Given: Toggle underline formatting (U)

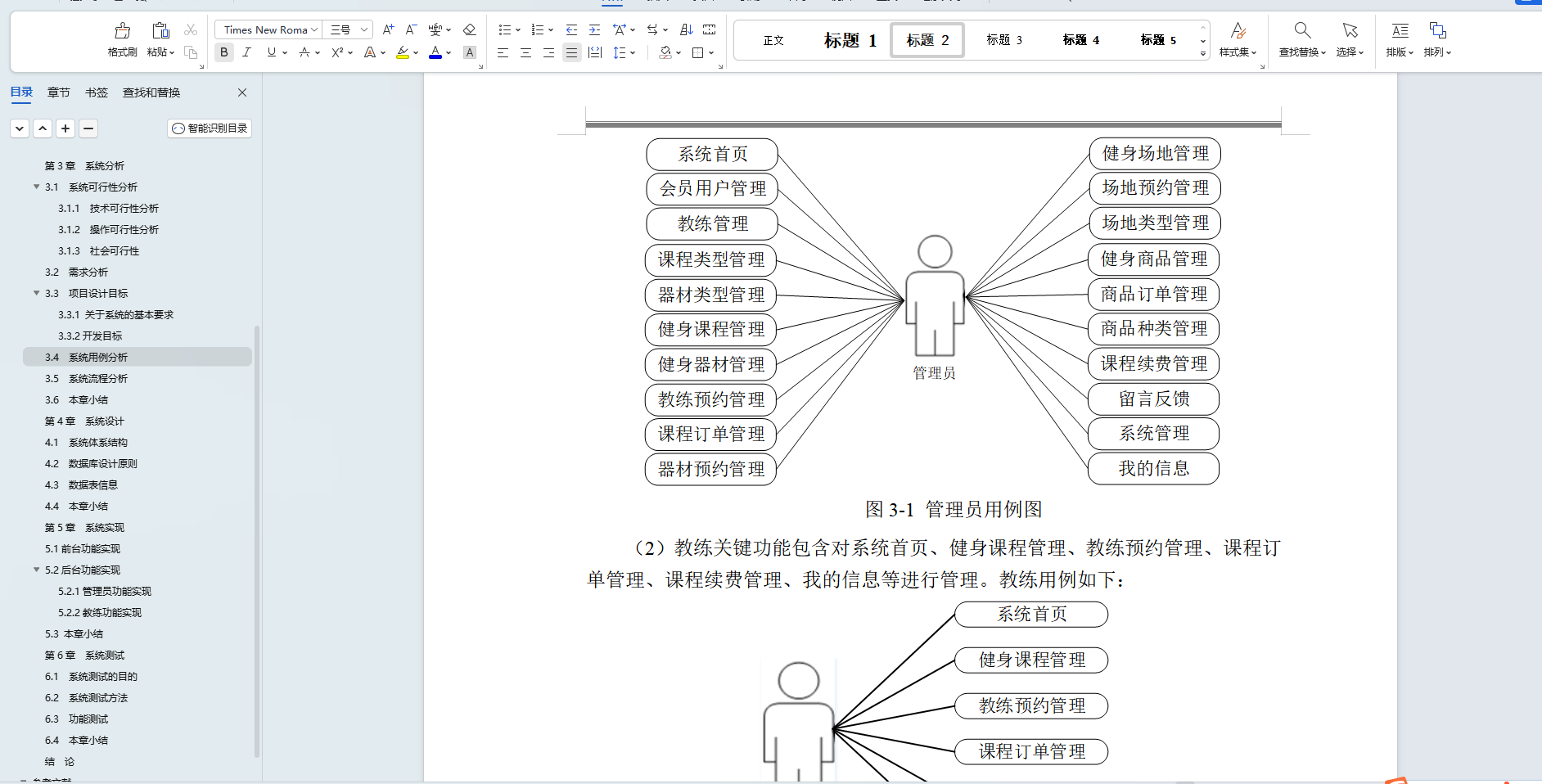Looking at the screenshot, I should coord(272,52).
